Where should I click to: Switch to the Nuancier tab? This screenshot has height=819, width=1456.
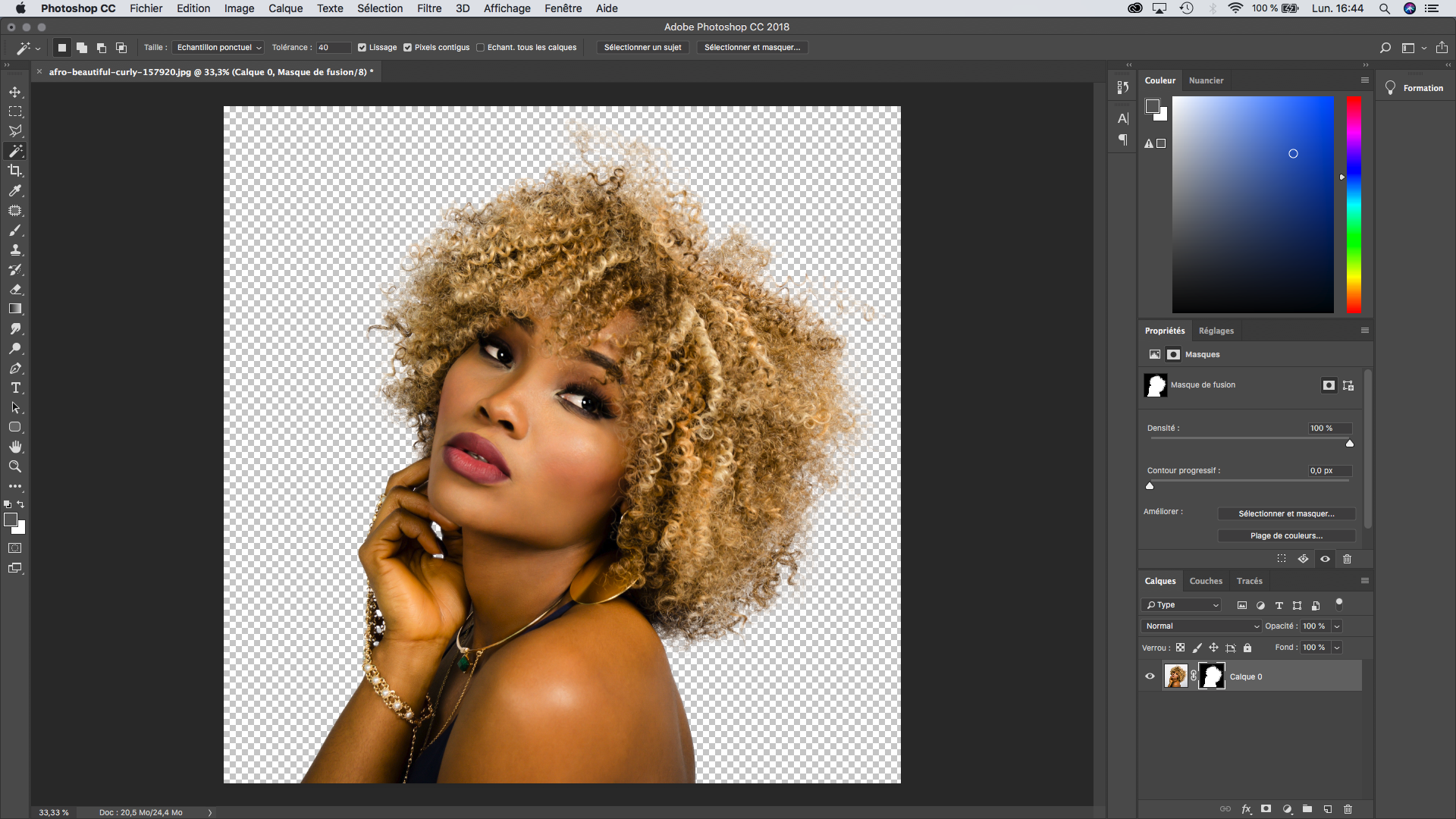click(1206, 80)
